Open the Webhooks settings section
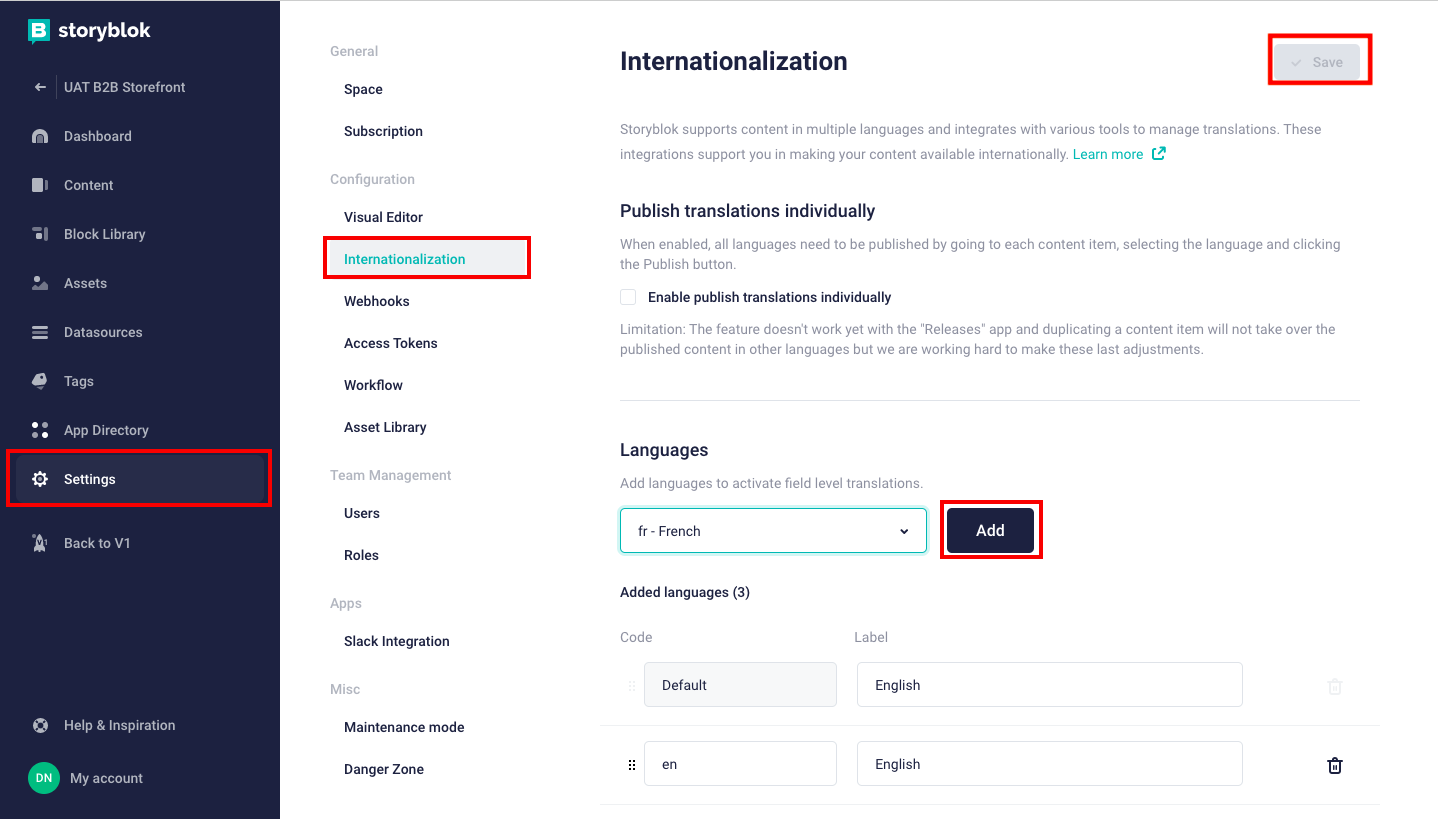The image size is (1438, 819). (x=377, y=301)
